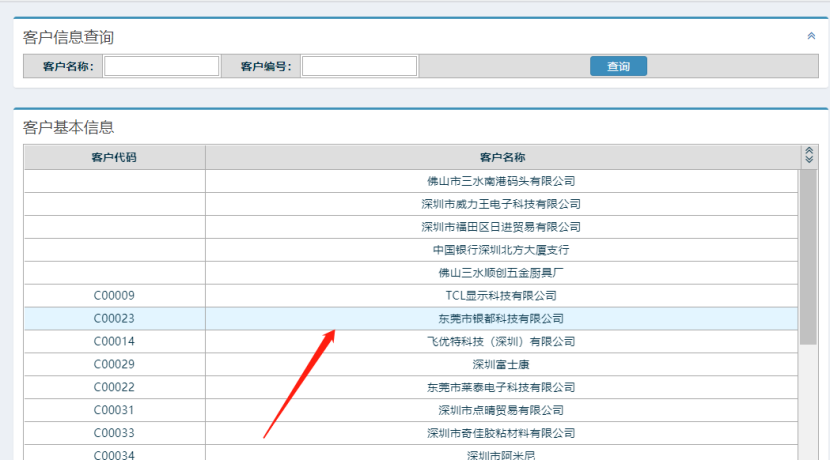Click the 查询 search button
830x461 pixels.
pyautogui.click(x=618, y=66)
